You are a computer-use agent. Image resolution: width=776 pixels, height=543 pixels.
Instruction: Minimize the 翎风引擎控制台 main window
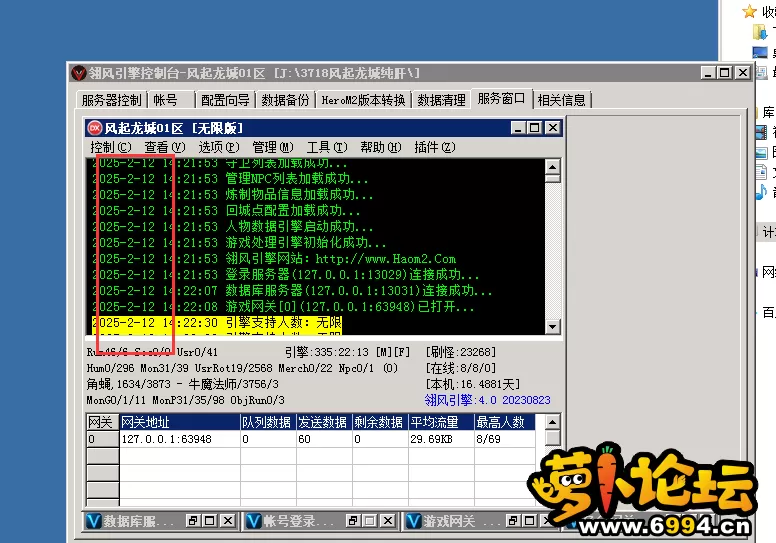(708, 73)
